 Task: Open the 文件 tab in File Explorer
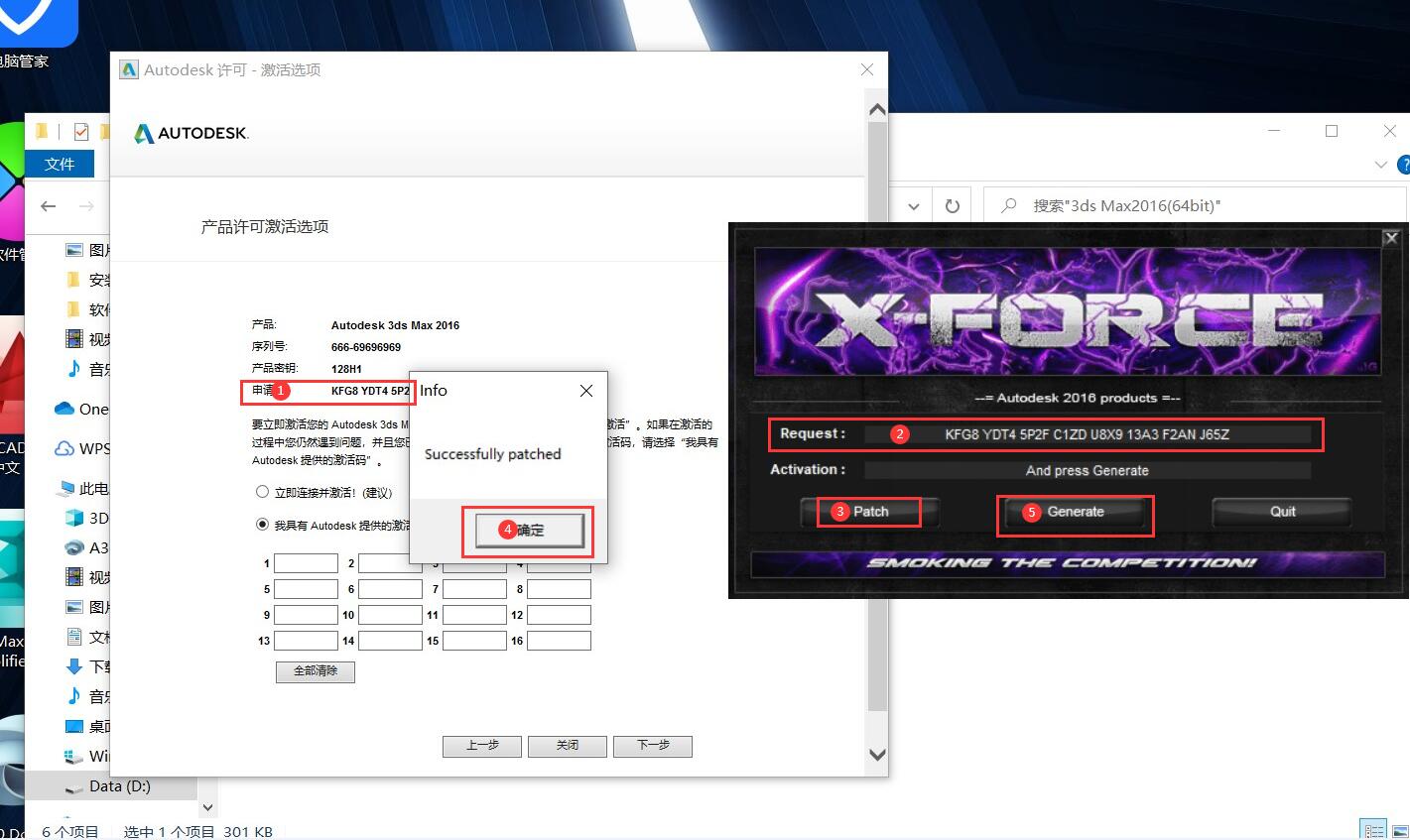coord(60,164)
